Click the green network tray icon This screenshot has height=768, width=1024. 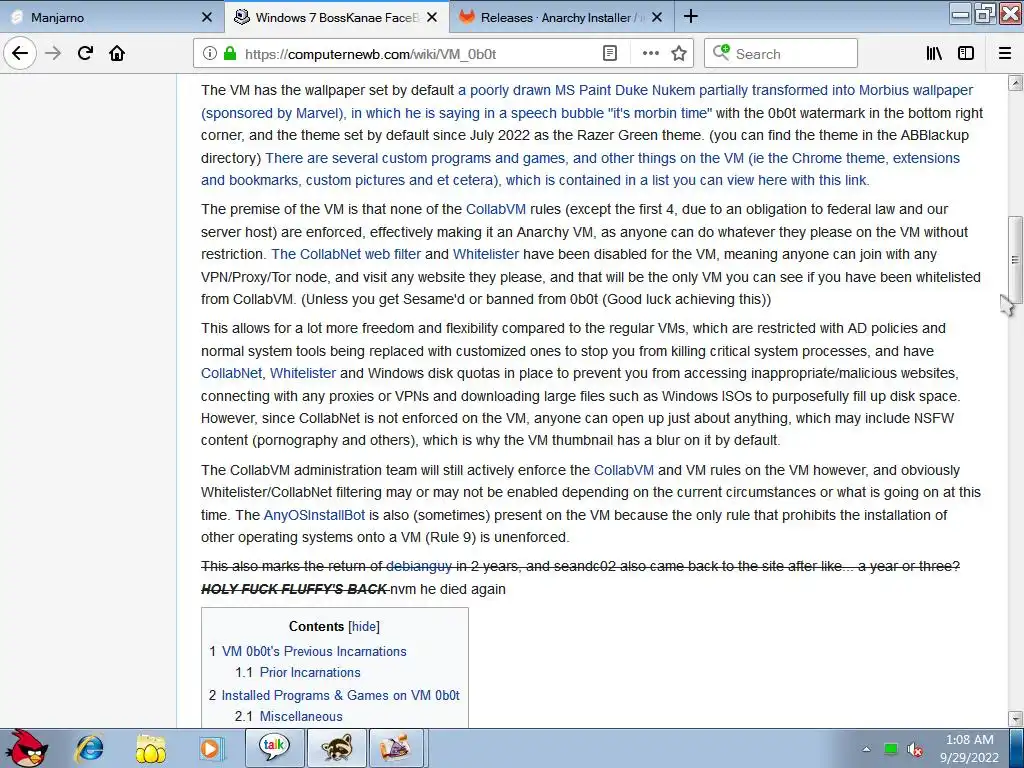(891, 749)
